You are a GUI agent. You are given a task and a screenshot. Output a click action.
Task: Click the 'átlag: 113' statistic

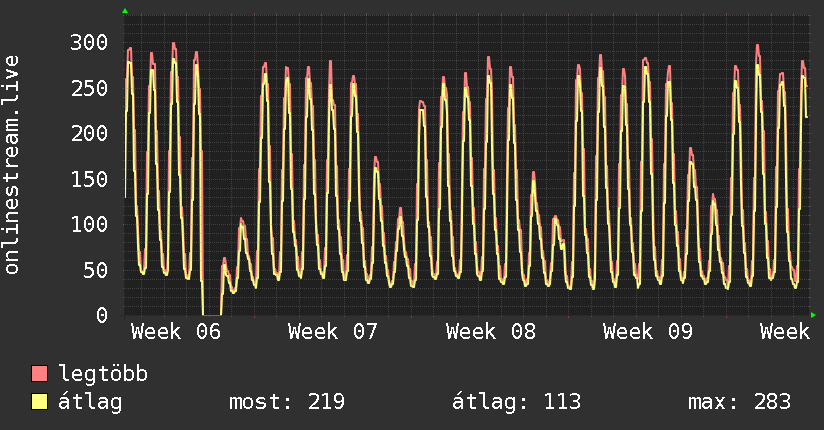(517, 402)
